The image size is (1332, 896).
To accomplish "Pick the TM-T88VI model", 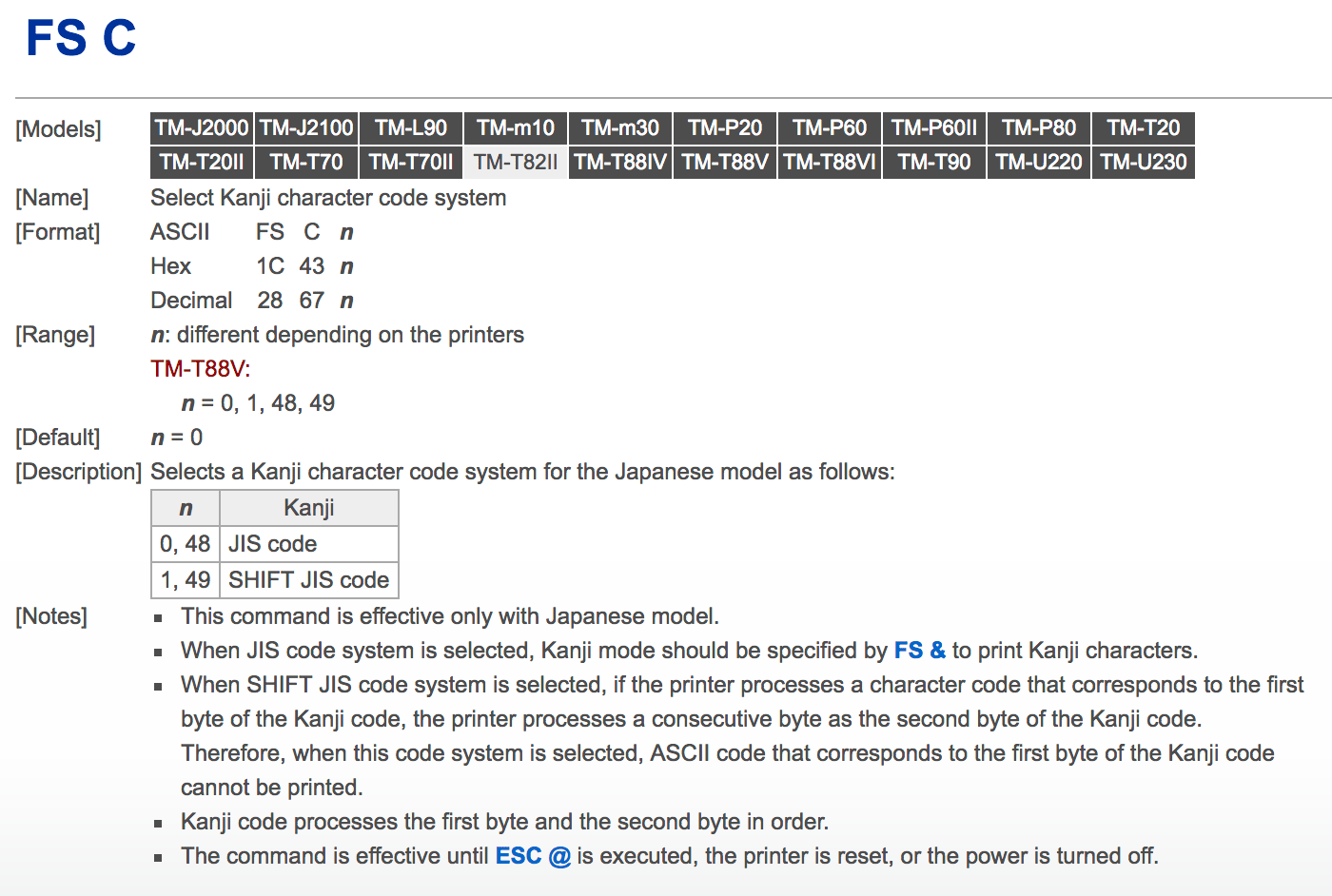I will (830, 163).
